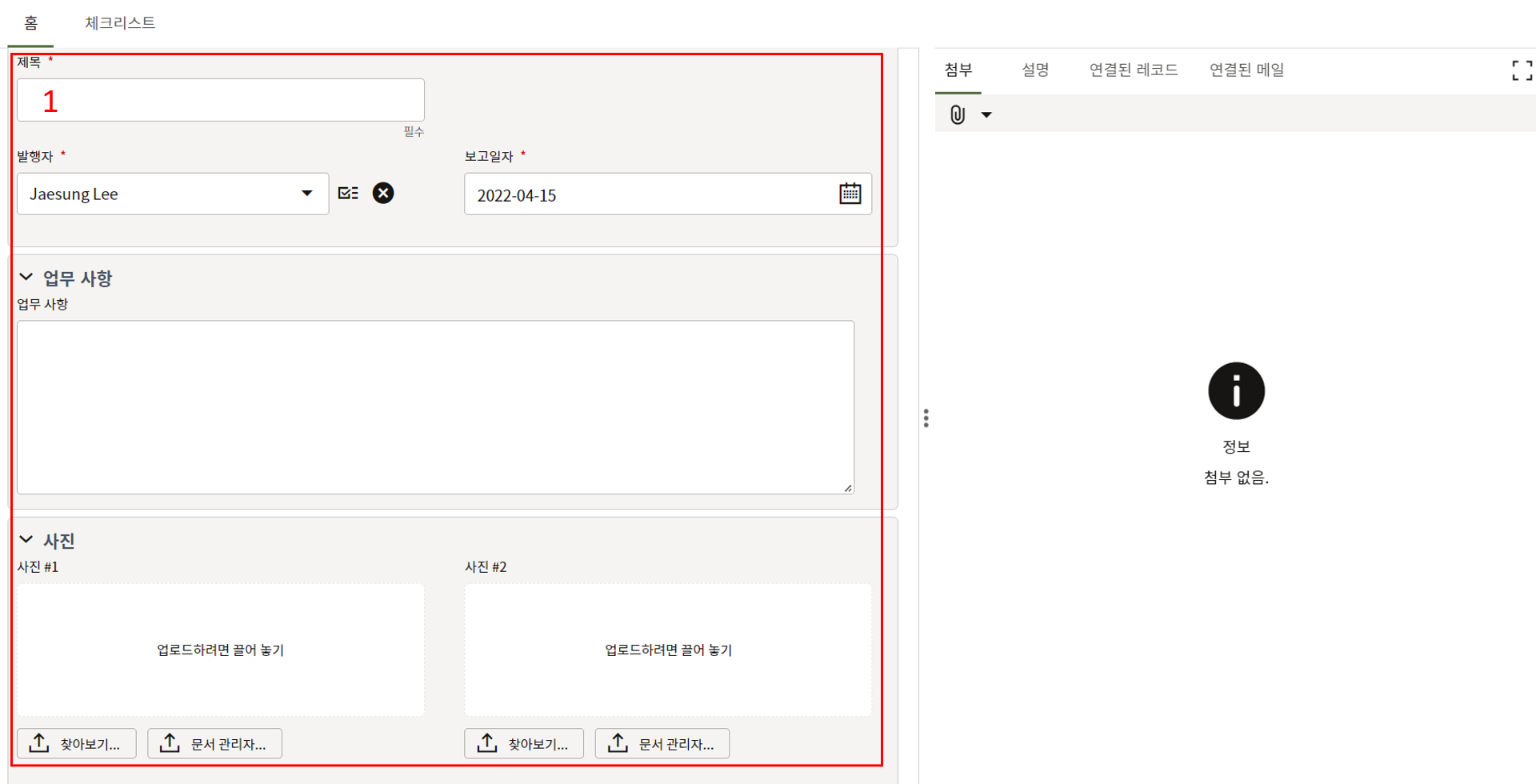The image size is (1536, 784).
Task: Click 문서 관리자 button for 사진 #1
Action: pos(214,743)
